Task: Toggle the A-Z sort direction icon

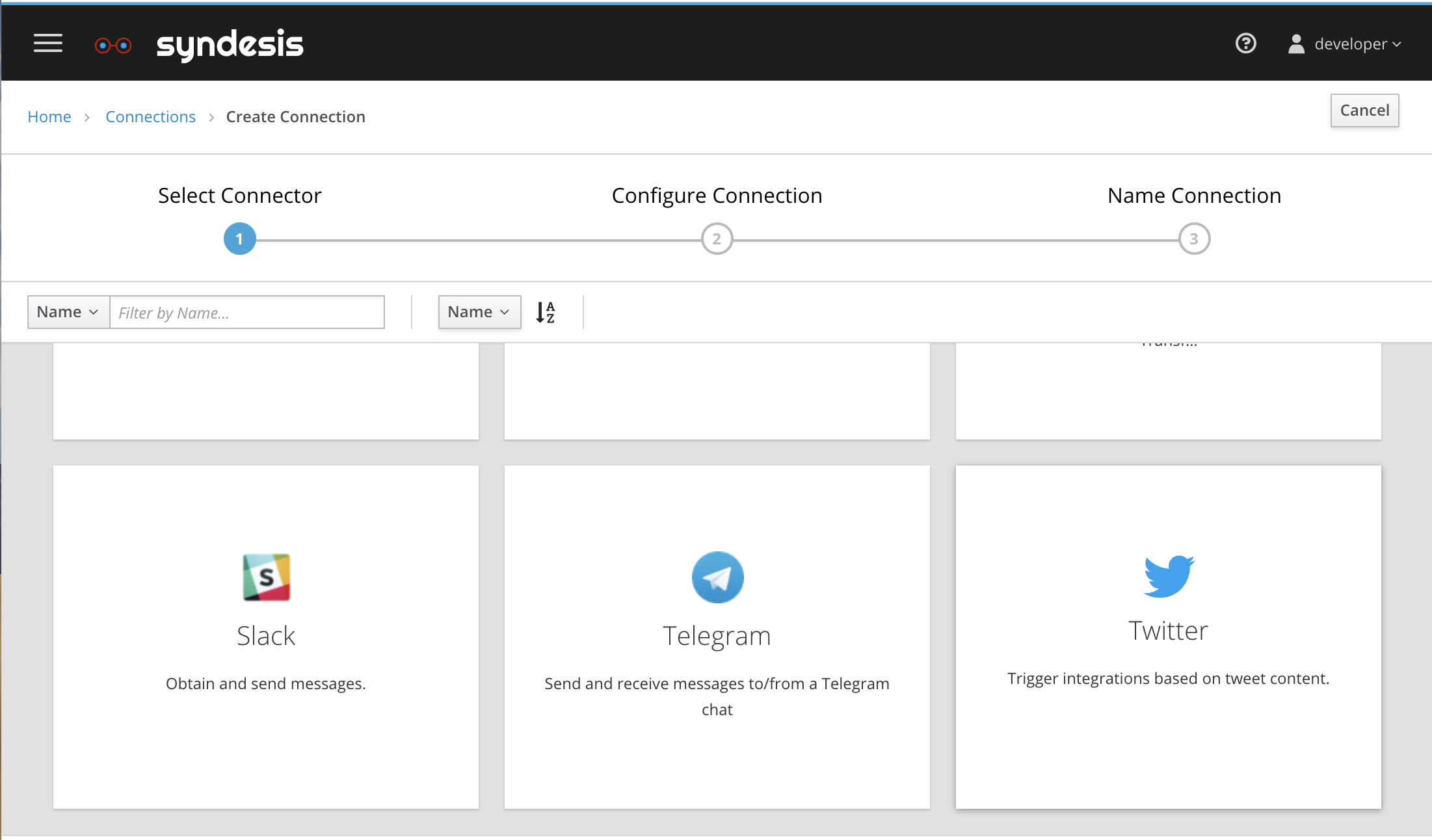Action: (x=546, y=312)
